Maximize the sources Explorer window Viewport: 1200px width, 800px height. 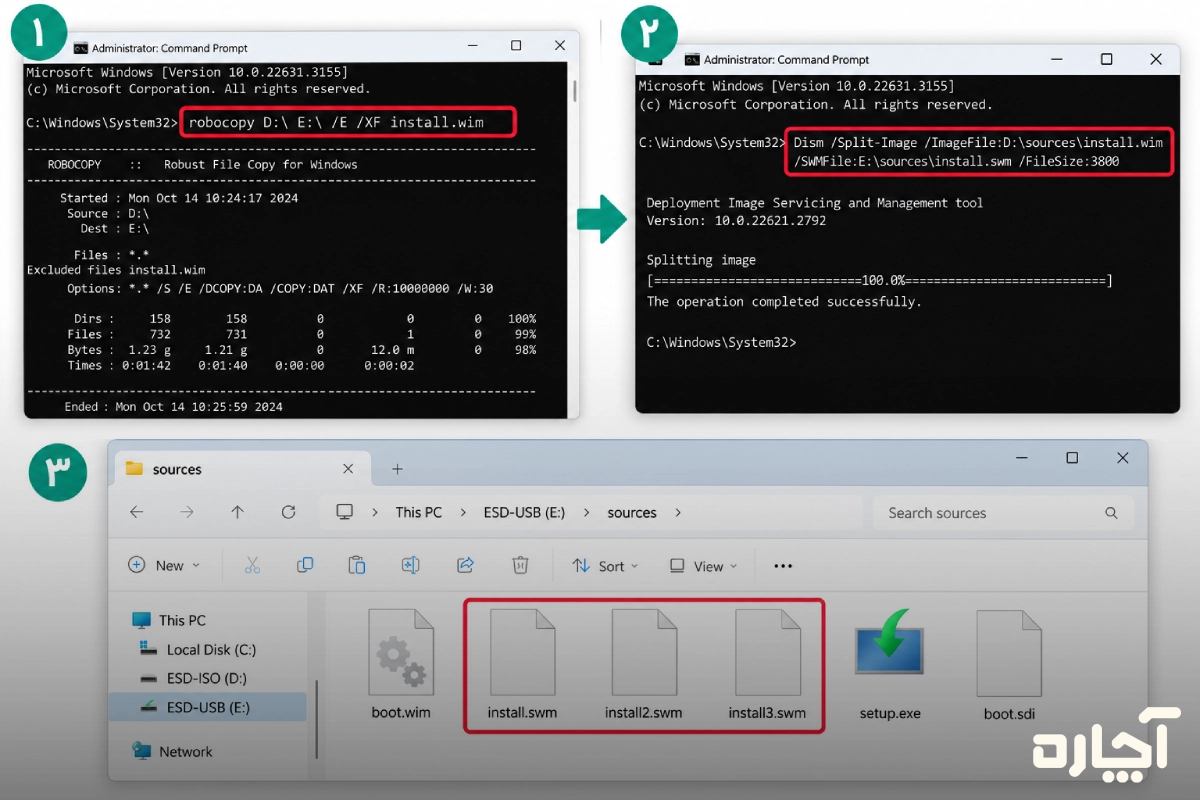(1072, 458)
